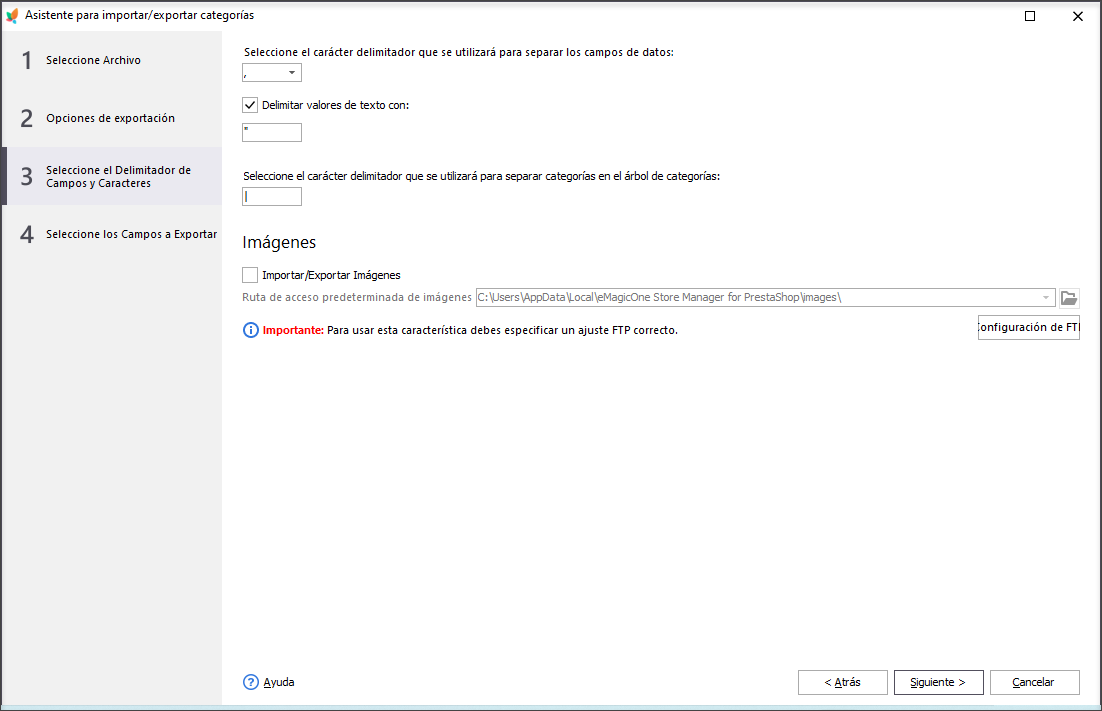Click the blue info icon beside Importante
The image size is (1102, 711).
[251, 330]
